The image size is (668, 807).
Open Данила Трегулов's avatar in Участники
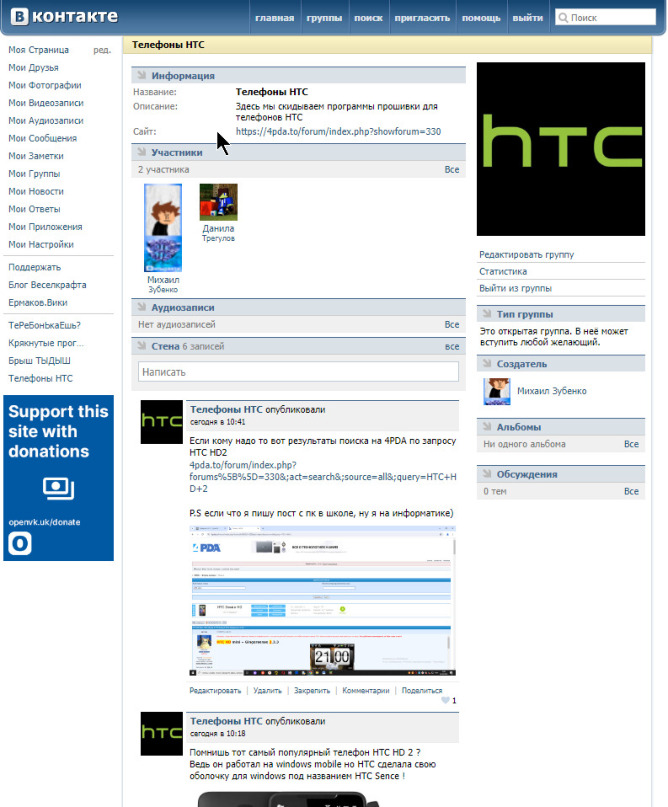219,202
